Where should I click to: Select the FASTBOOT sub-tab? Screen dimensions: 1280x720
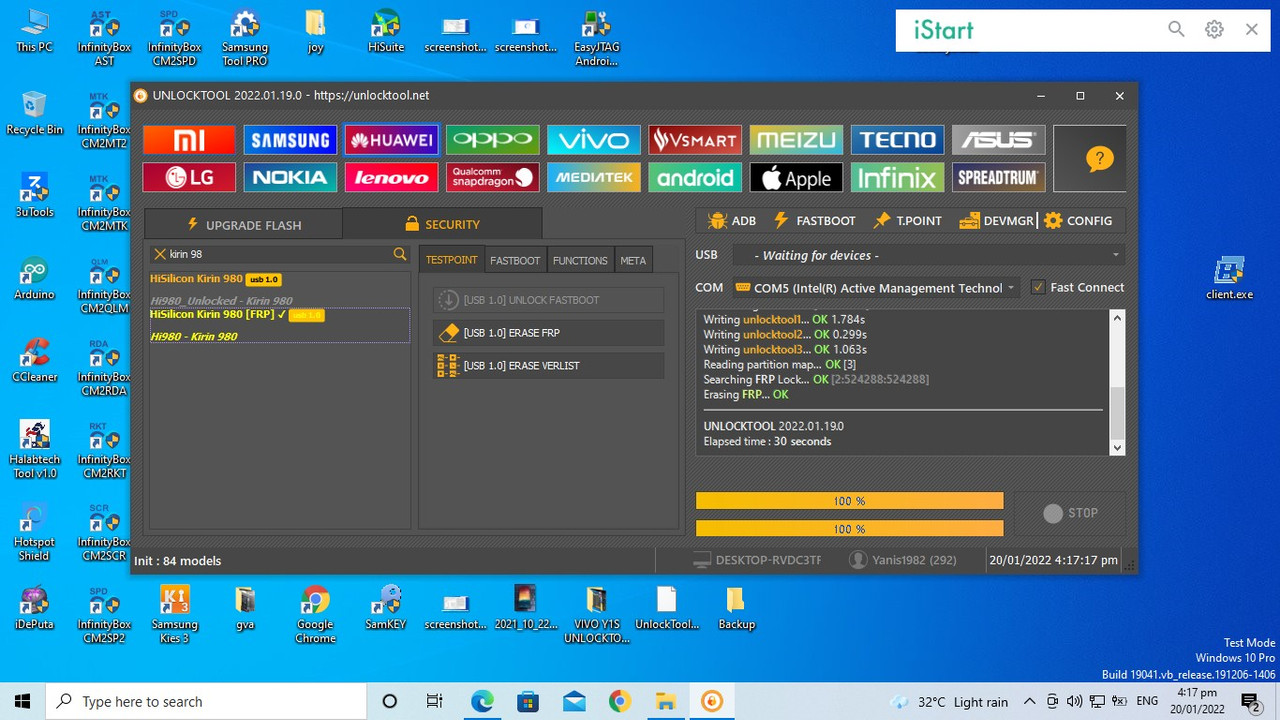pyautogui.click(x=515, y=260)
